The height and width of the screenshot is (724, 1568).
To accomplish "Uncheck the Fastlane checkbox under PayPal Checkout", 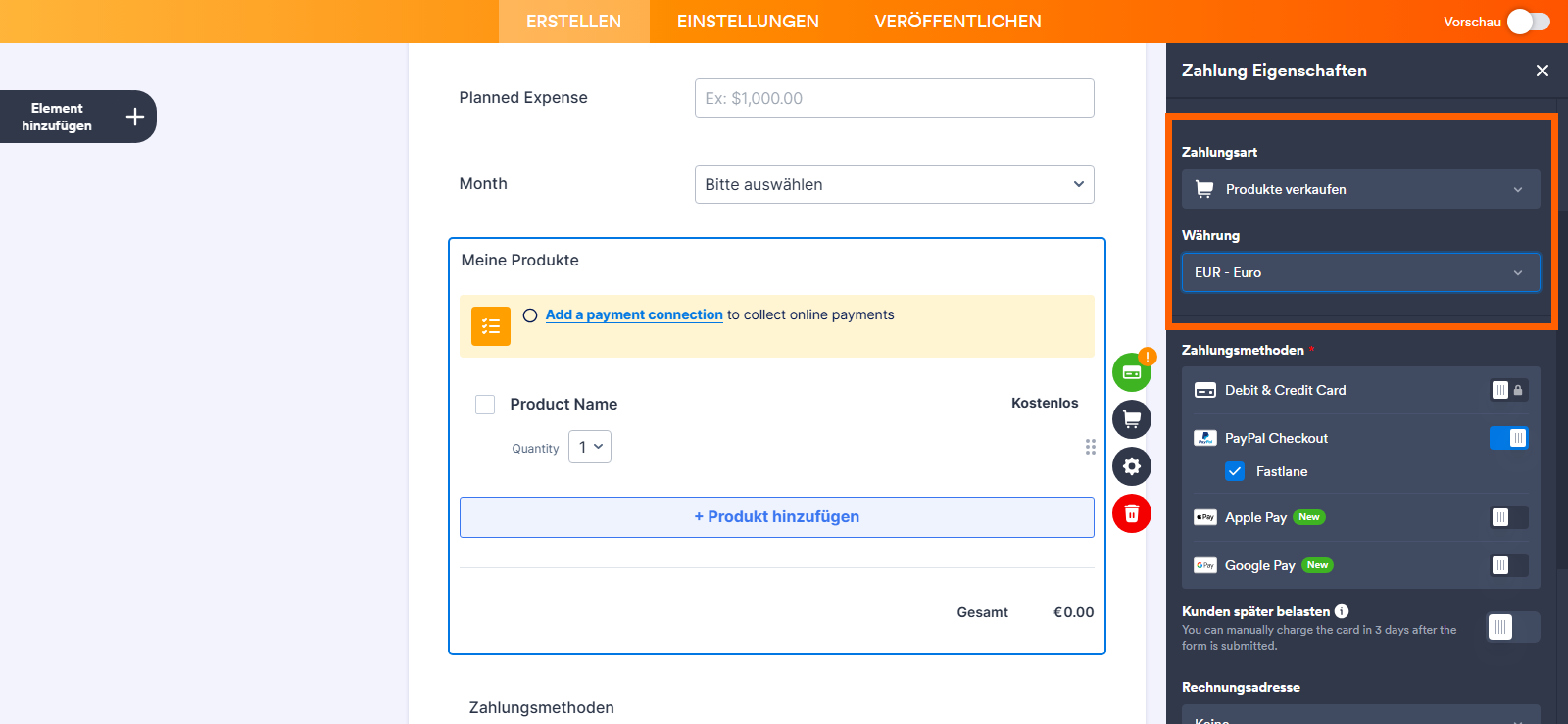I will 1235,471.
